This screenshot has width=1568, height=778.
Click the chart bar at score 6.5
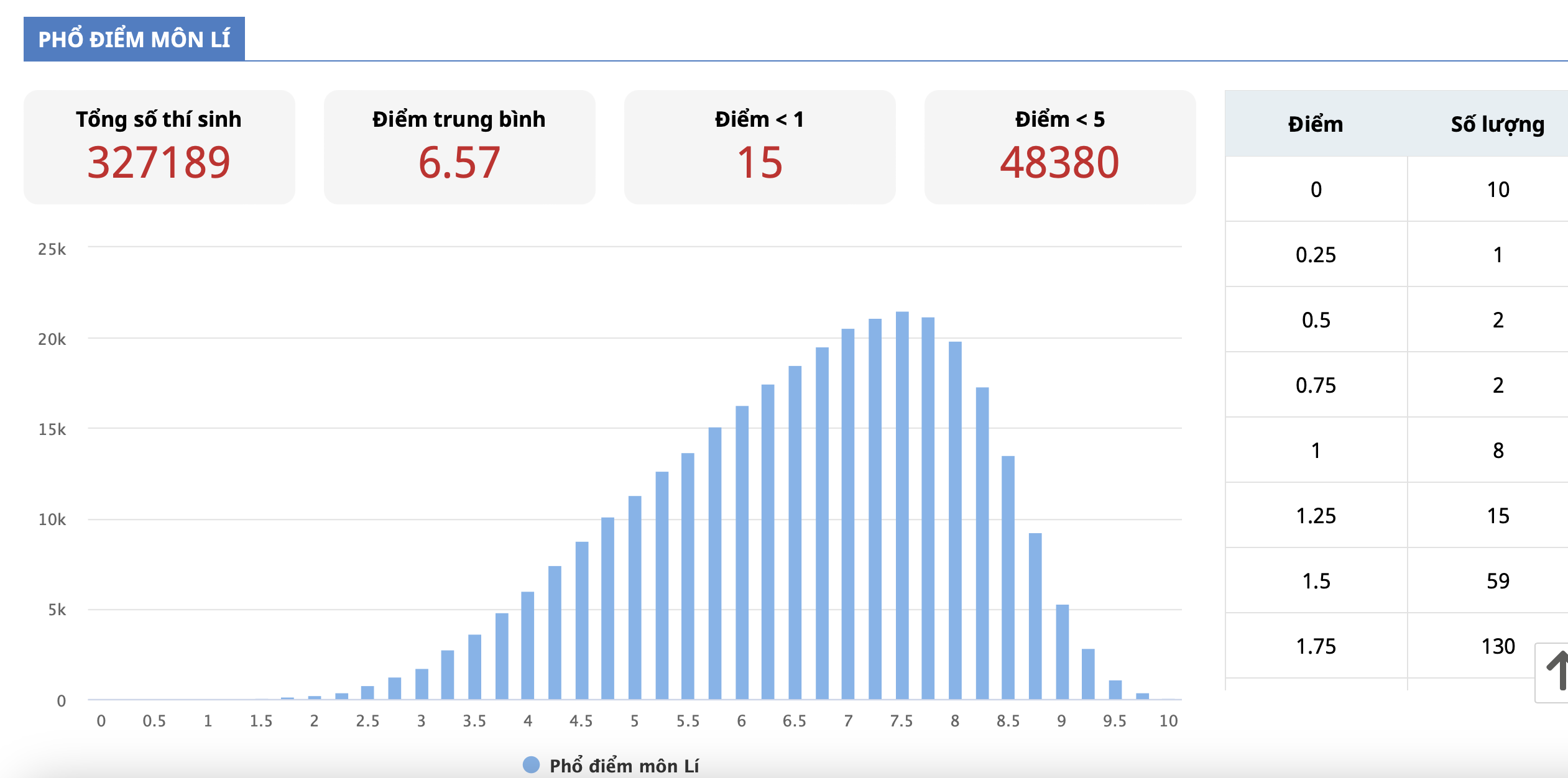click(795, 533)
